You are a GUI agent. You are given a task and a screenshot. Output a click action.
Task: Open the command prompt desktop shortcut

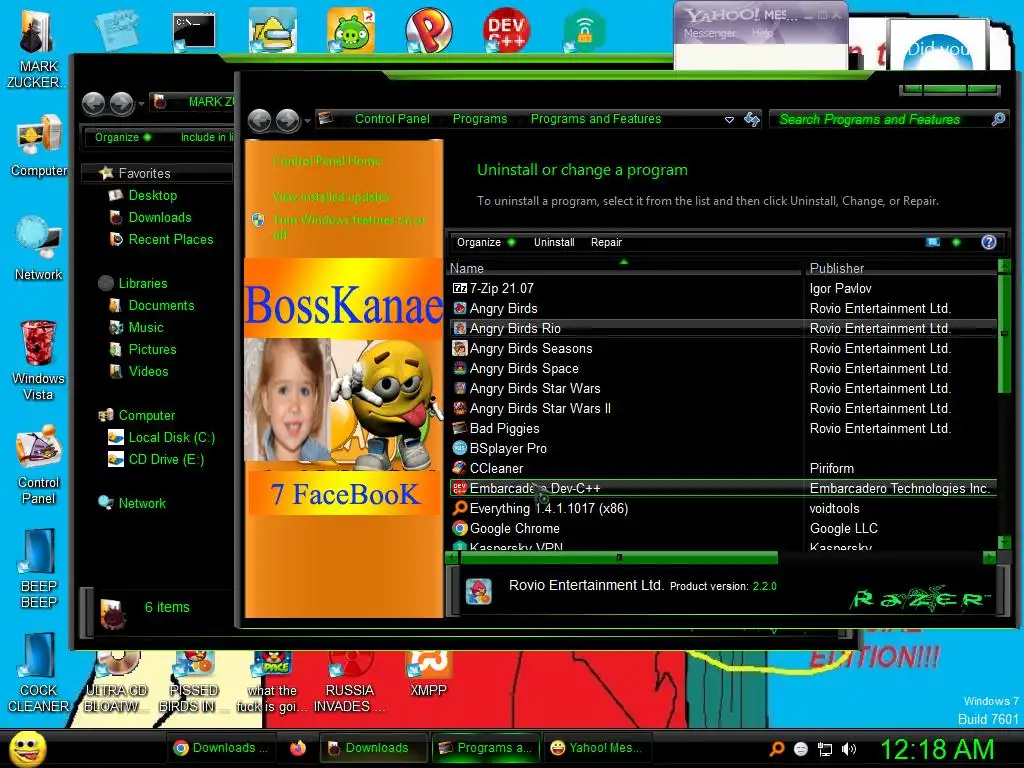194,31
